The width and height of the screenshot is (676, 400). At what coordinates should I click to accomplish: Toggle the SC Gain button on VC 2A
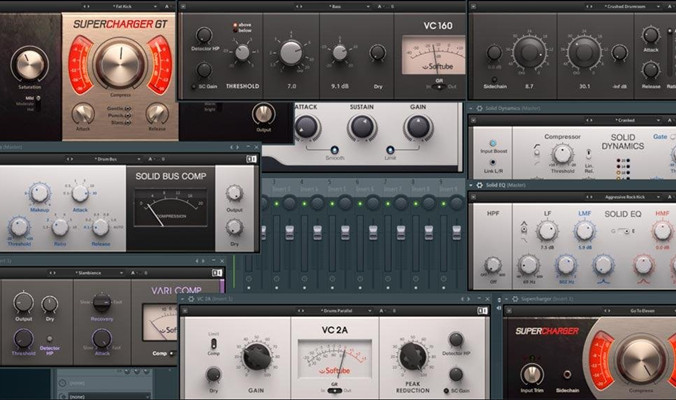(x=446, y=391)
